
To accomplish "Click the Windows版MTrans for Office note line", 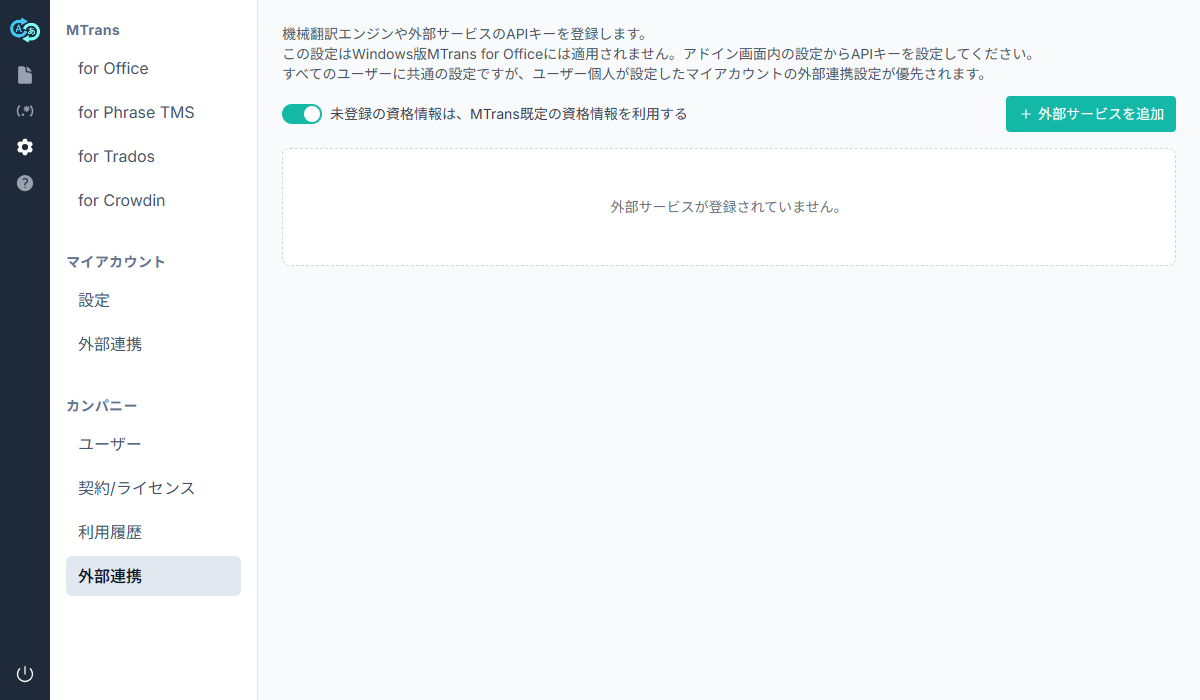I will [x=658, y=54].
